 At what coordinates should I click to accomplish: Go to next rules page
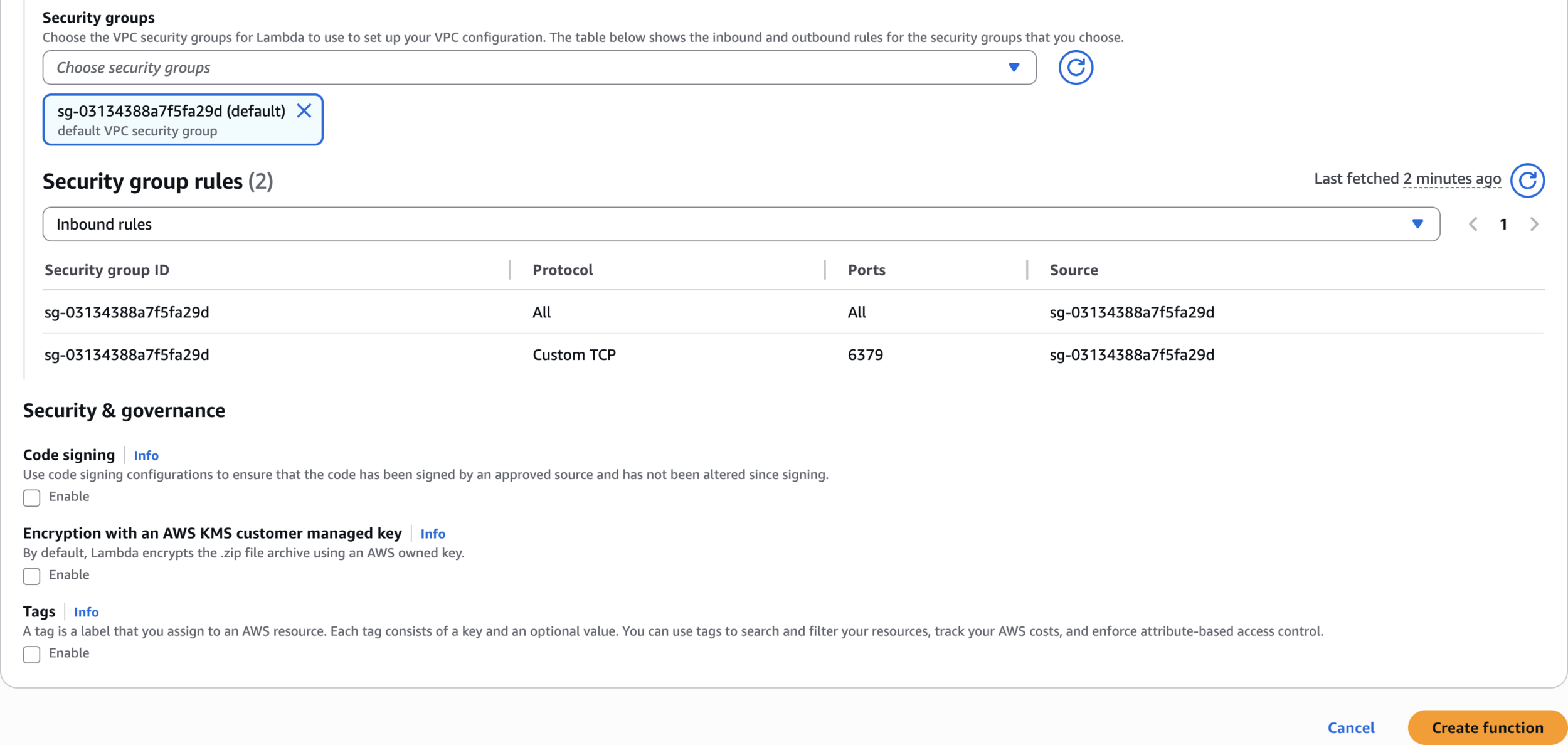(x=1534, y=225)
